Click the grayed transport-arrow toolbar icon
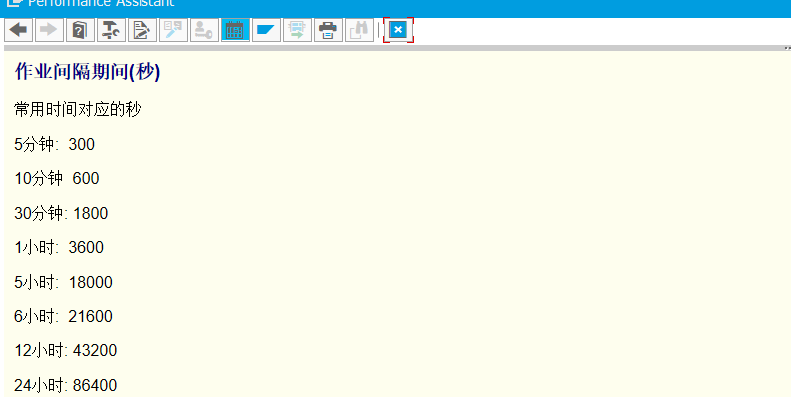The width and height of the screenshot is (791, 397). click(297, 30)
